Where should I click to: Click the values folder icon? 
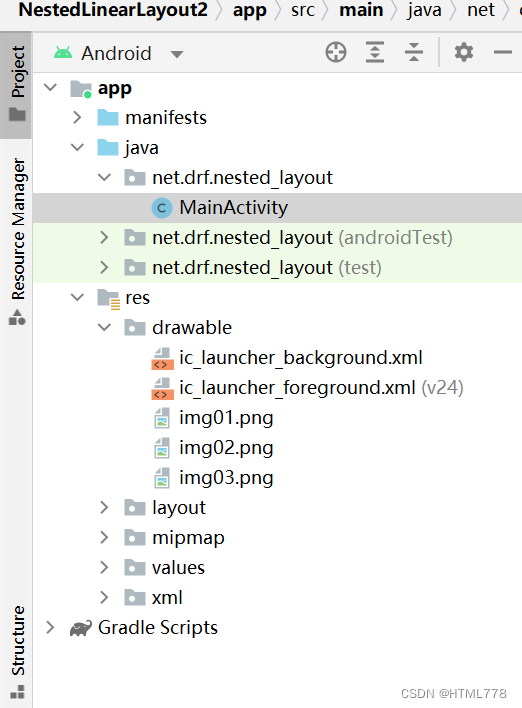(135, 567)
